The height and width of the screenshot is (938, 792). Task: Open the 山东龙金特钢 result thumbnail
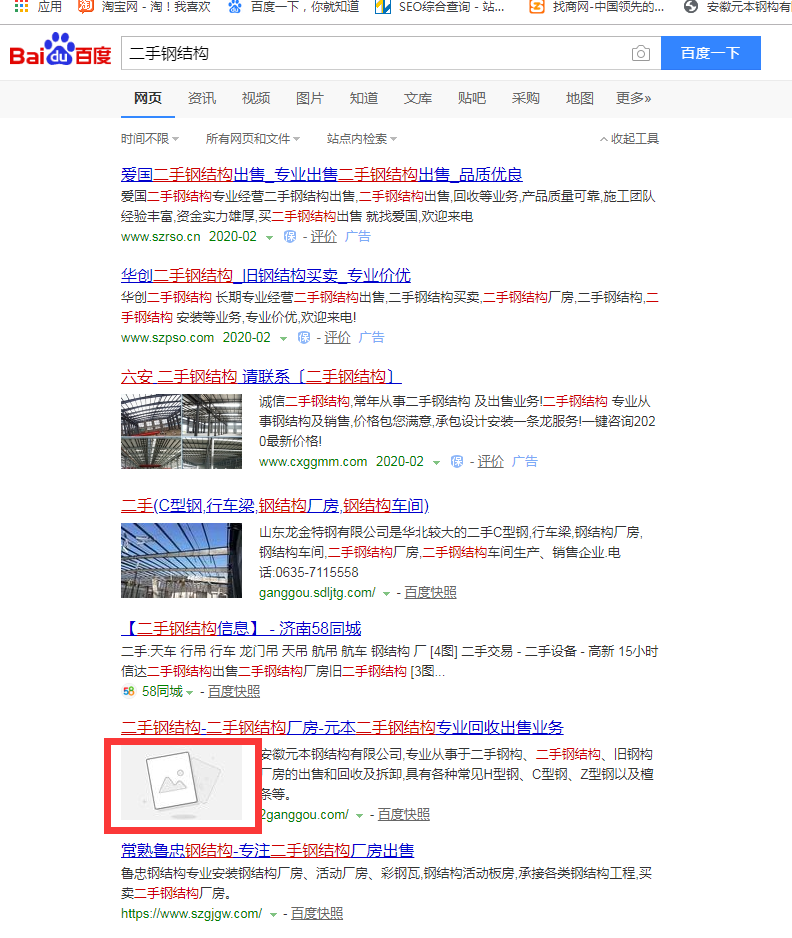pos(181,561)
